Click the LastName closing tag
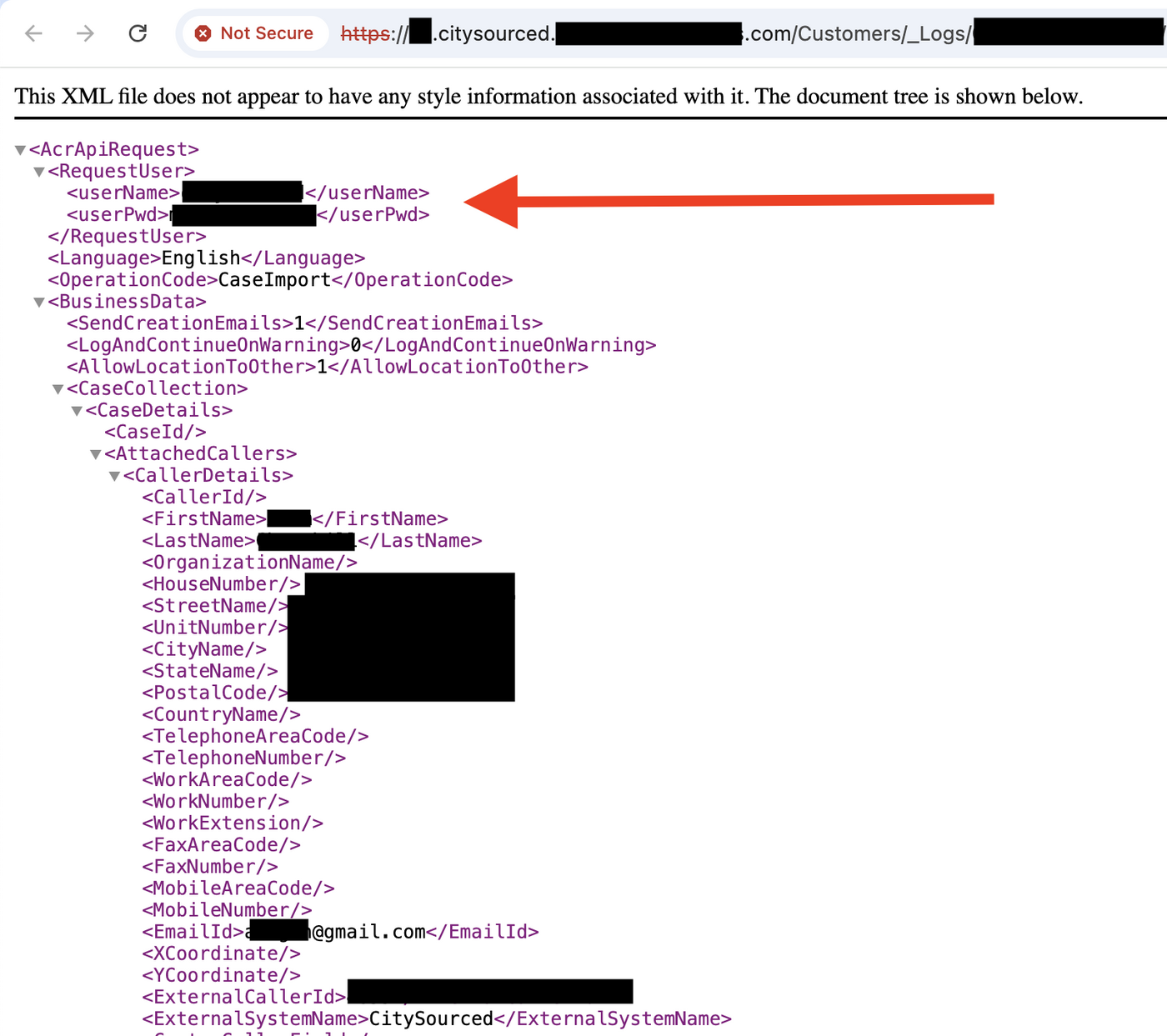 (x=420, y=541)
